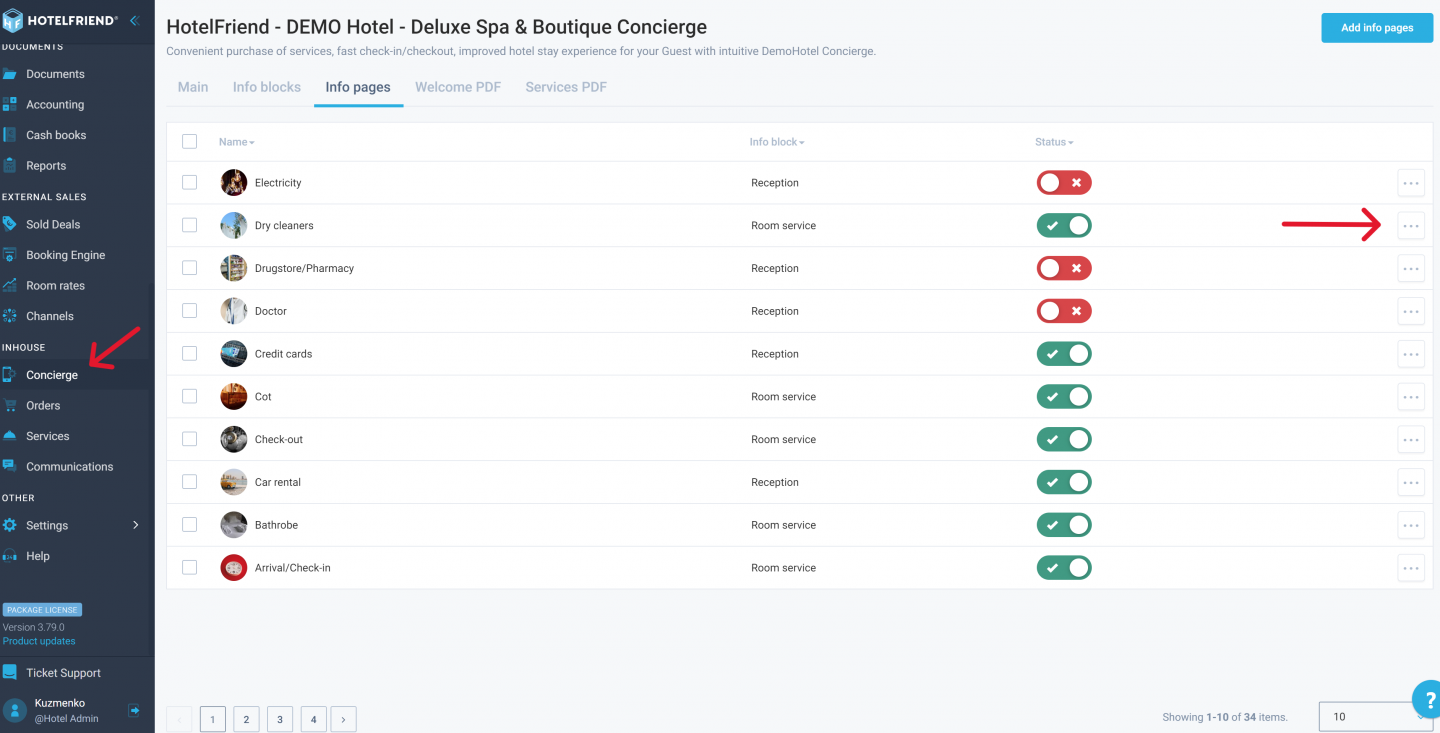1440x733 pixels.
Task: Open the three-dots menu for Dry cleaners
Action: [1411, 226]
